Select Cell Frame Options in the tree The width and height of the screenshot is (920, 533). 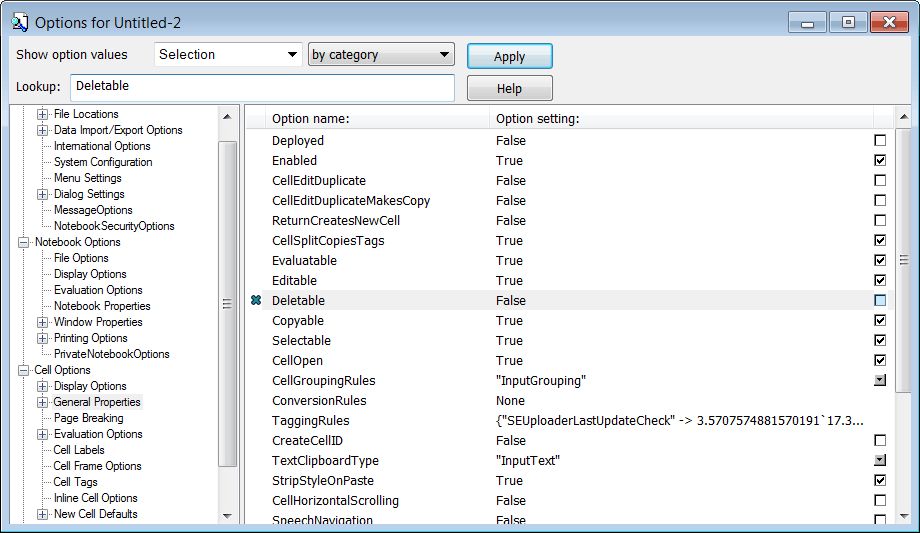(97, 466)
